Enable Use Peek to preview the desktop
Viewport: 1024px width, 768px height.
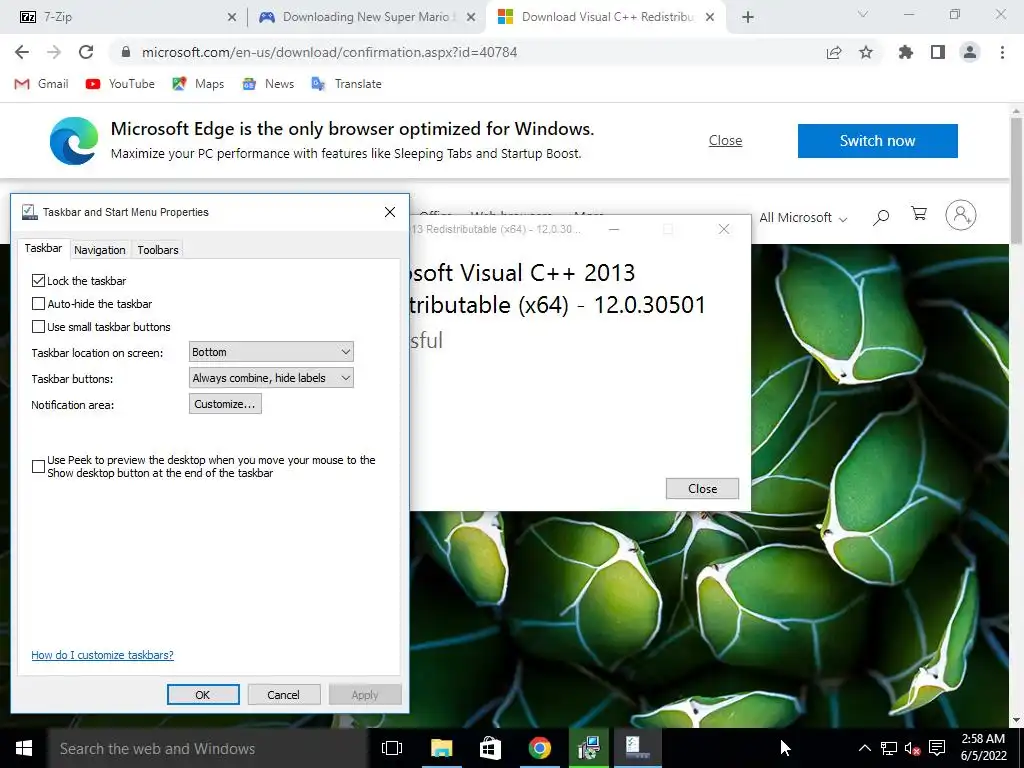(x=39, y=466)
